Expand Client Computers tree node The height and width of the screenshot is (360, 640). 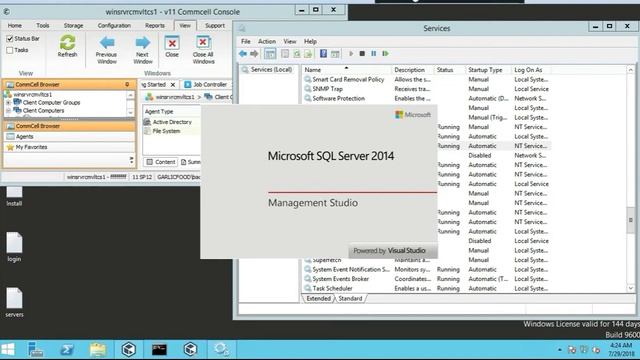[8, 111]
